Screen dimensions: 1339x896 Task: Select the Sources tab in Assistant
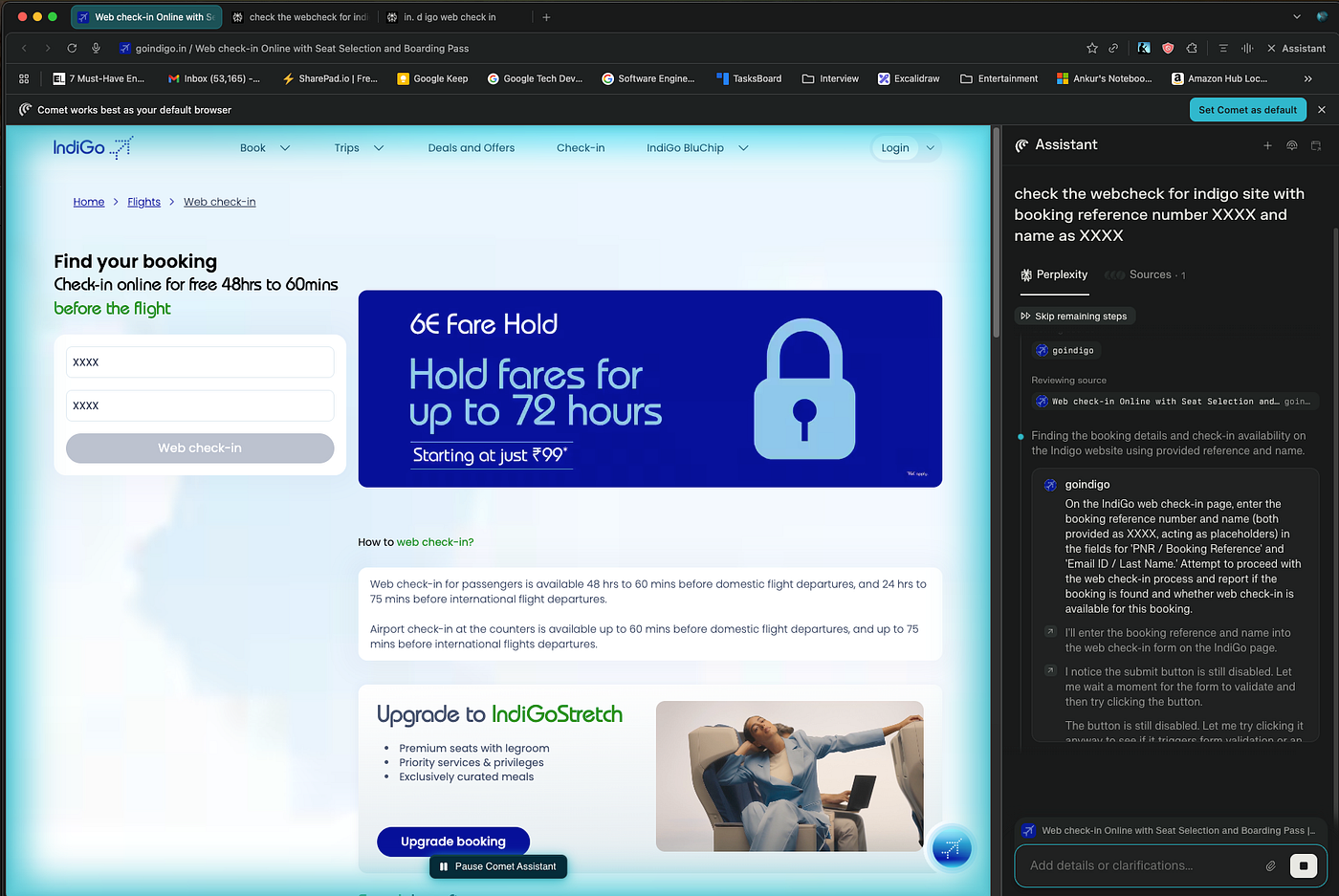[x=1146, y=275]
